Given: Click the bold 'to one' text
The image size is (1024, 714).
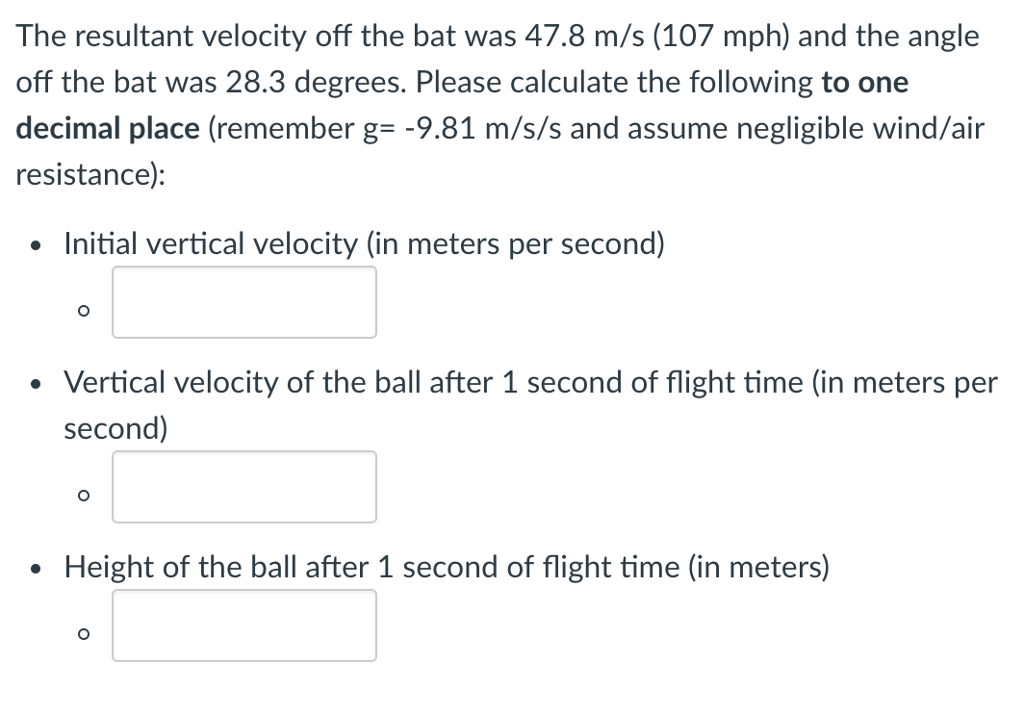Looking at the screenshot, I should tap(865, 83).
